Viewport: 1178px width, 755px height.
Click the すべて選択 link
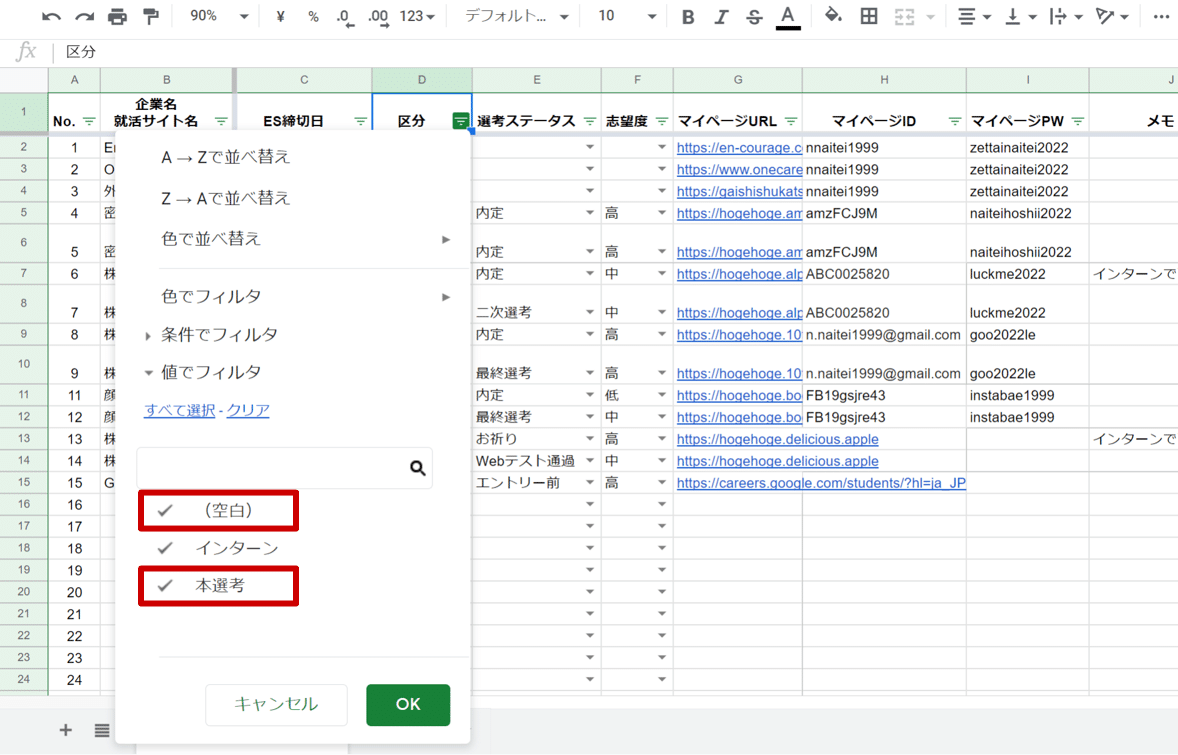[180, 410]
